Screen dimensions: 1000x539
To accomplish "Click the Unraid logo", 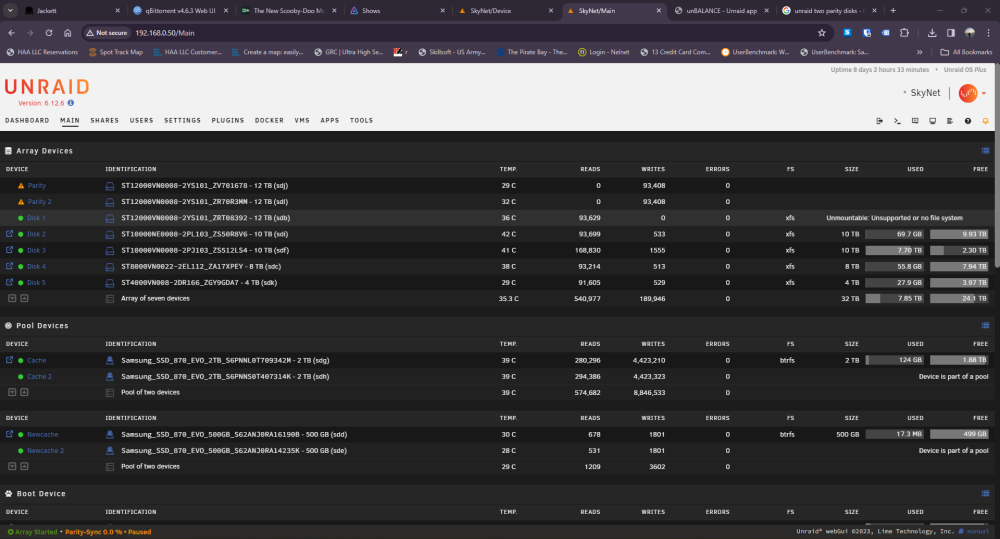I will point(47,87).
